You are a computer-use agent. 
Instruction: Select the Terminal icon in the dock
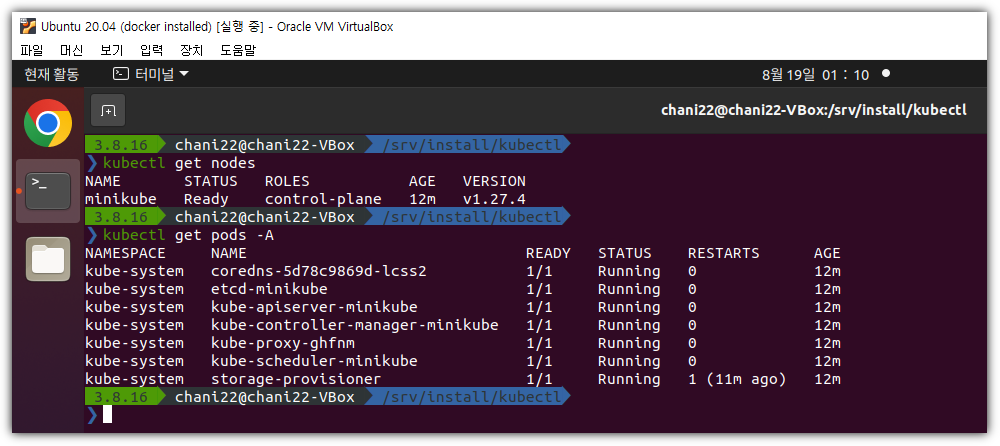(48, 191)
